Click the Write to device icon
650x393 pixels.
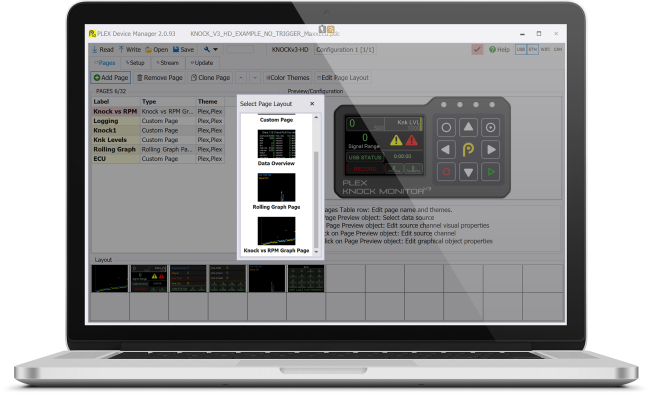click(x=121, y=49)
